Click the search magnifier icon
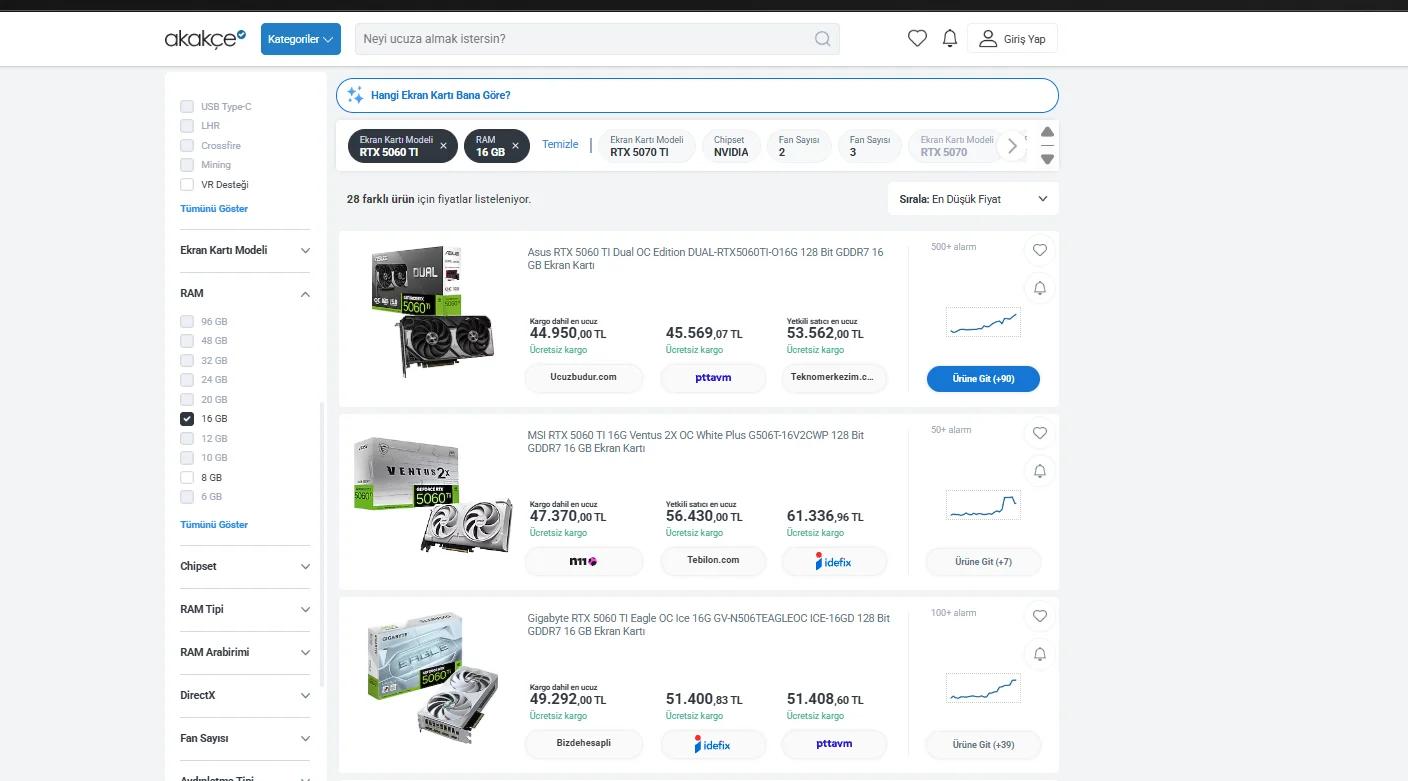Screen dimensions: 1408x781 pos(822,39)
